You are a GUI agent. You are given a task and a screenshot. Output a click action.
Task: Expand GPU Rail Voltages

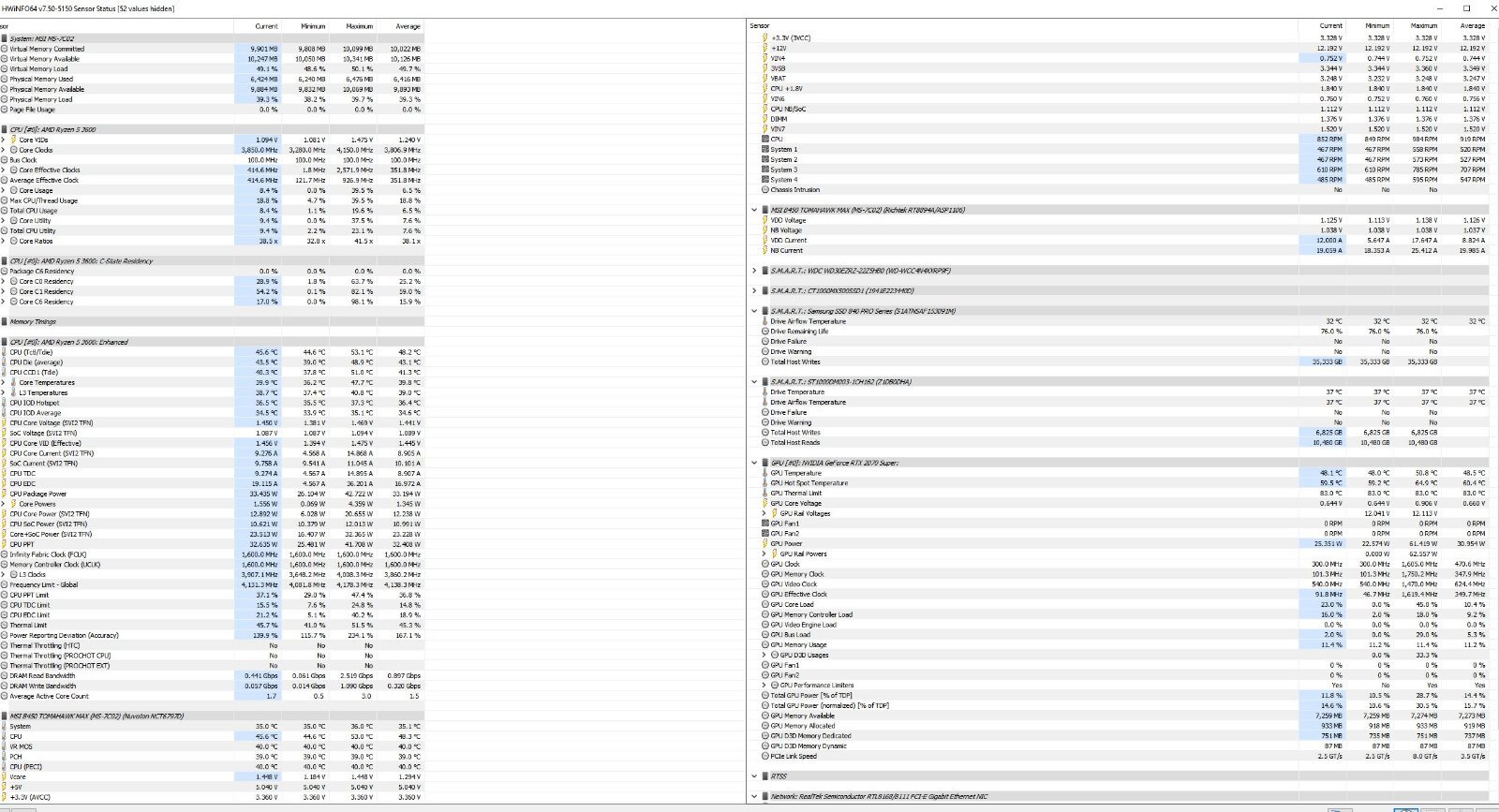(x=764, y=513)
